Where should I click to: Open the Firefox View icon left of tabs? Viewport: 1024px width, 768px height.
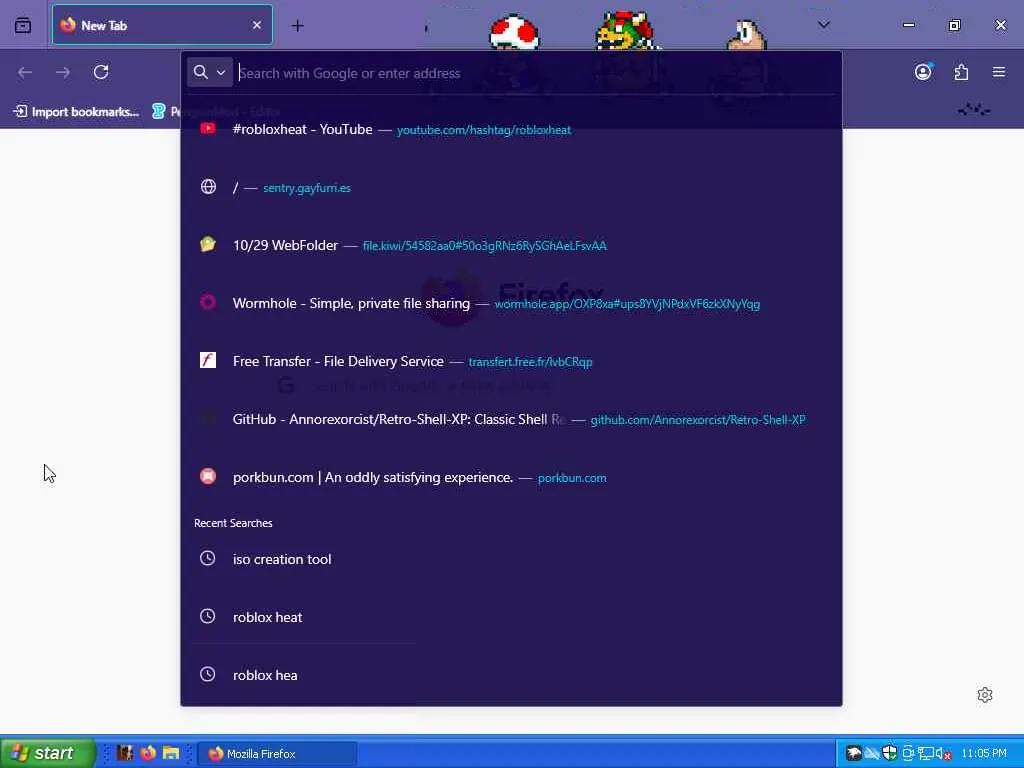tap(23, 25)
